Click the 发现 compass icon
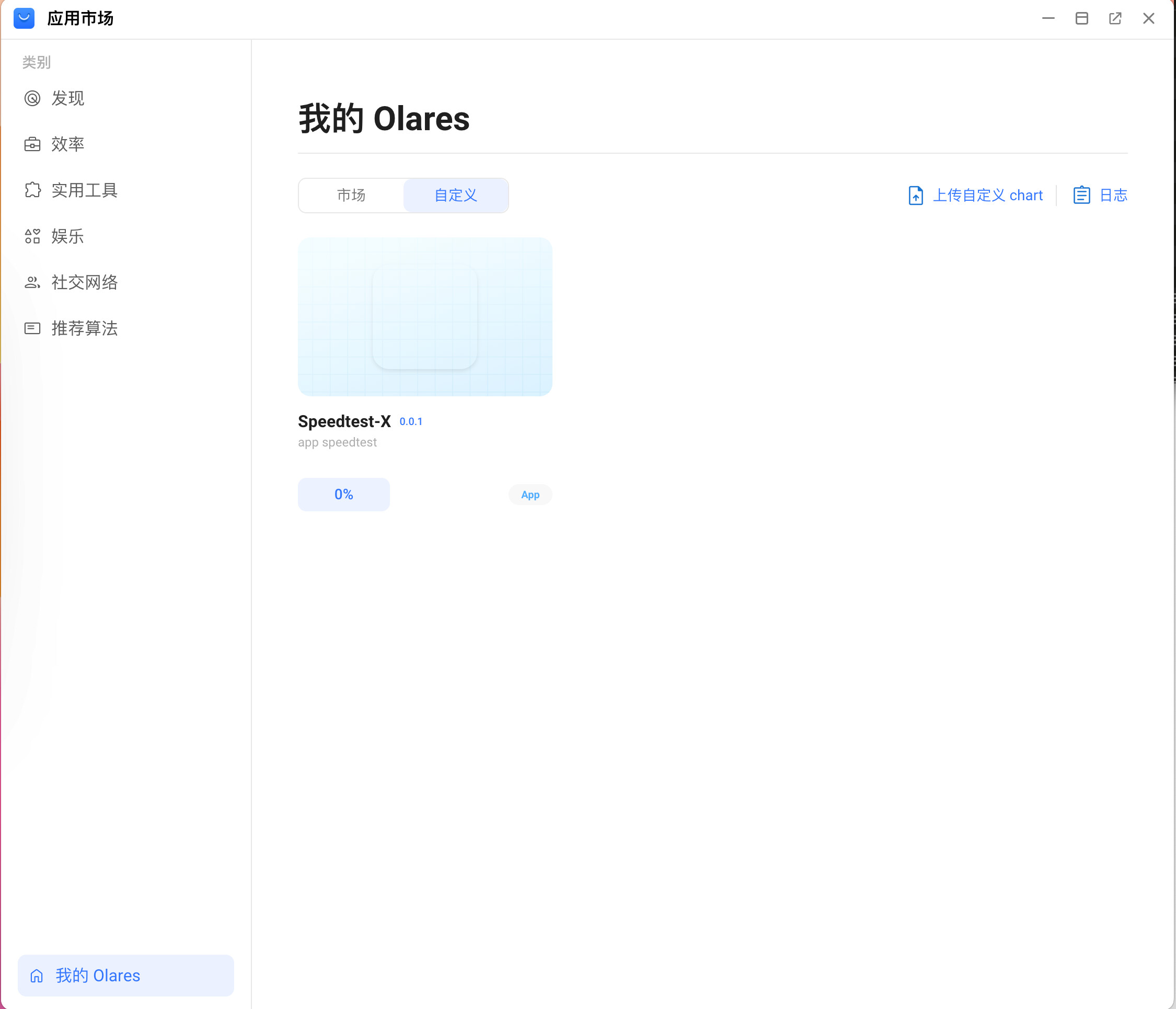1176x1009 pixels. click(32, 98)
